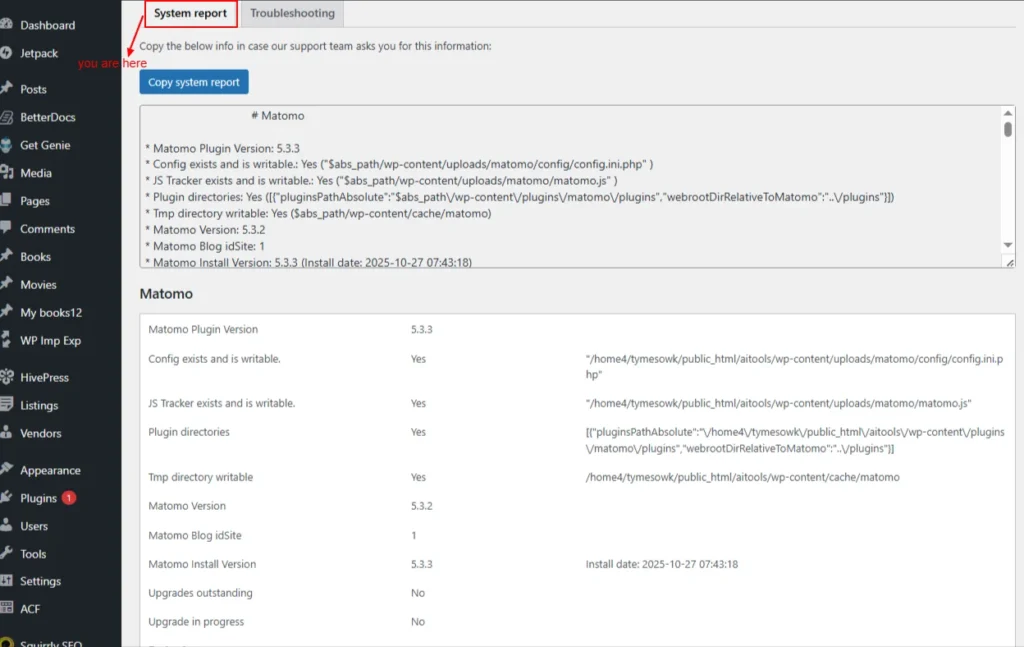Viewport: 1024px width, 647px height.
Task: Open the Settings sidebar icon
Action: (6, 581)
